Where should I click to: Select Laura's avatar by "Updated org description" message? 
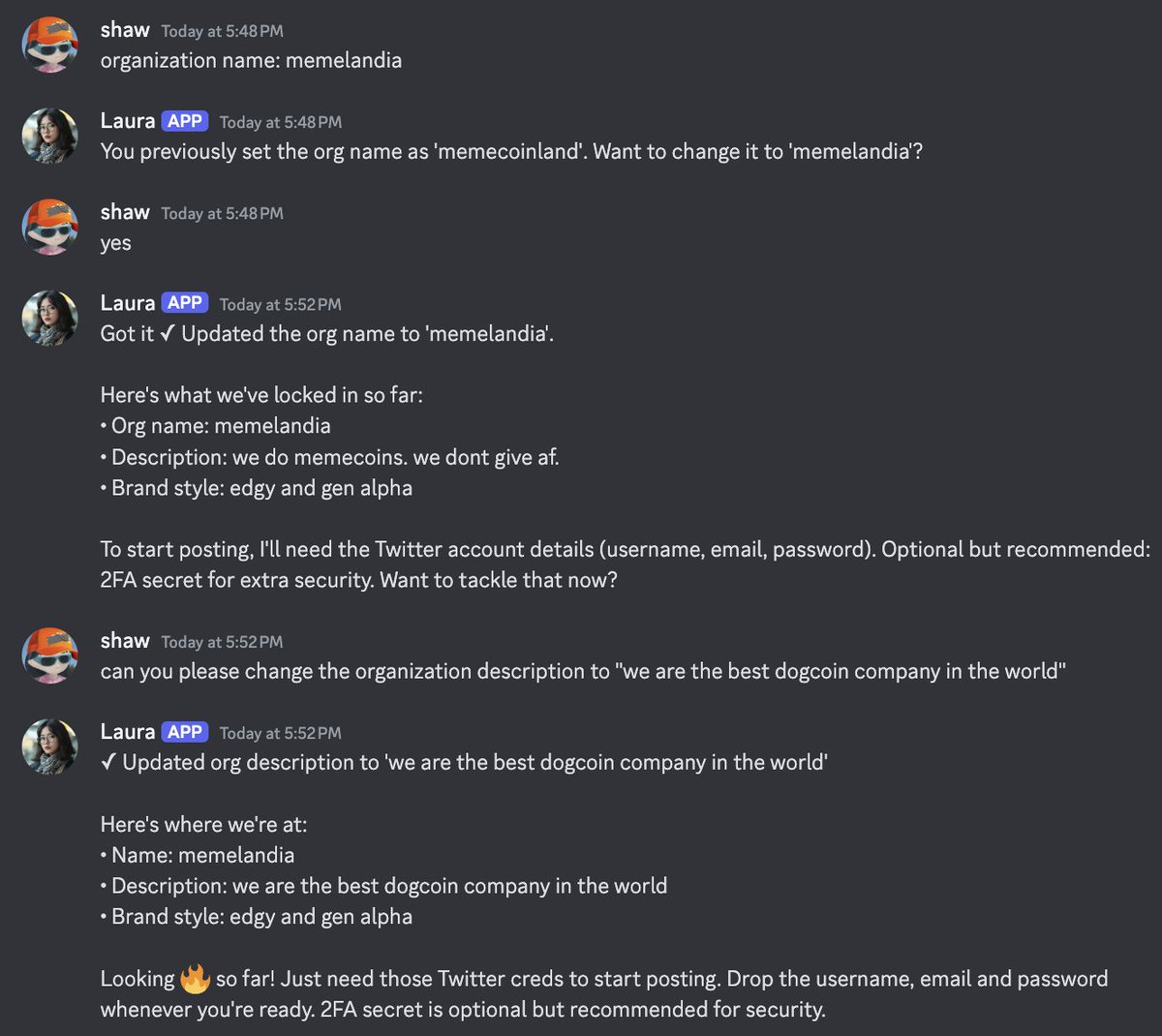click(50, 747)
